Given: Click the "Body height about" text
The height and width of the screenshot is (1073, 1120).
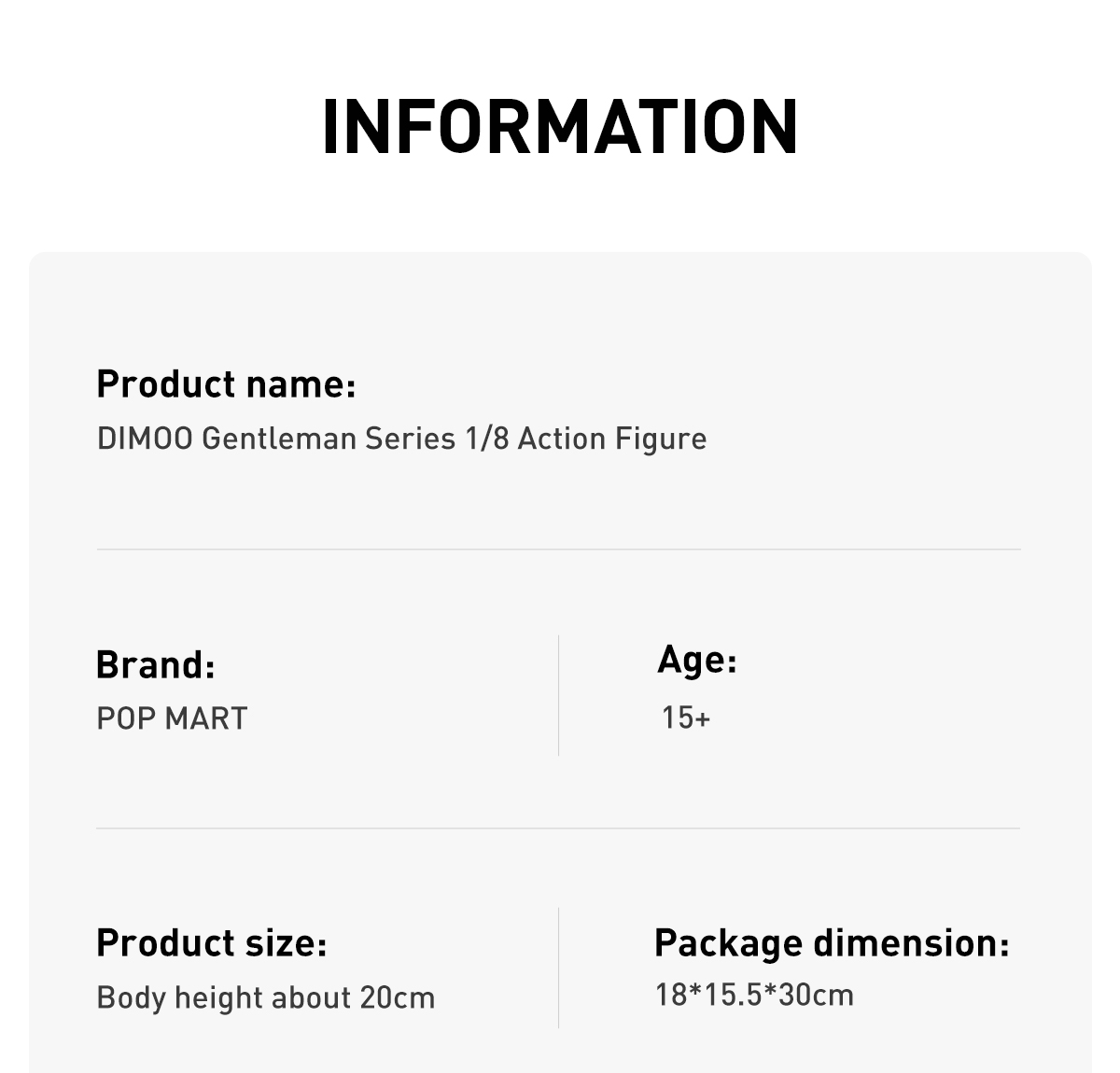Looking at the screenshot, I should pyautogui.click(x=225, y=997).
